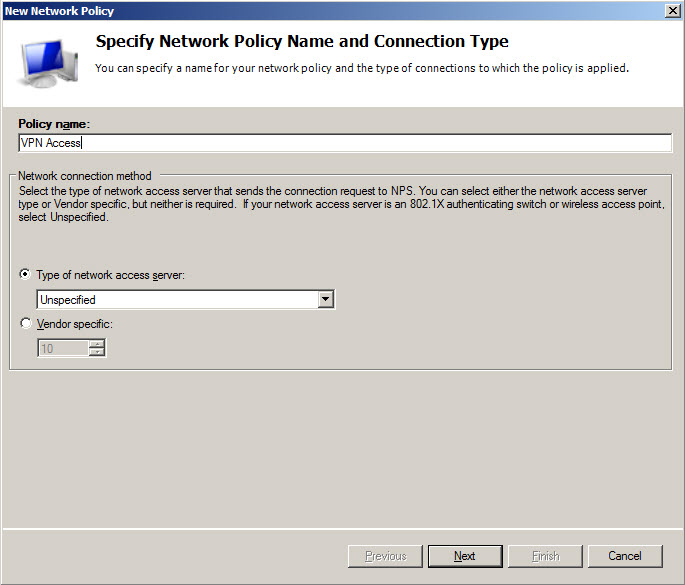Click the Vendor specific number field
Screen dimensions: 685x585
[x=63, y=348]
